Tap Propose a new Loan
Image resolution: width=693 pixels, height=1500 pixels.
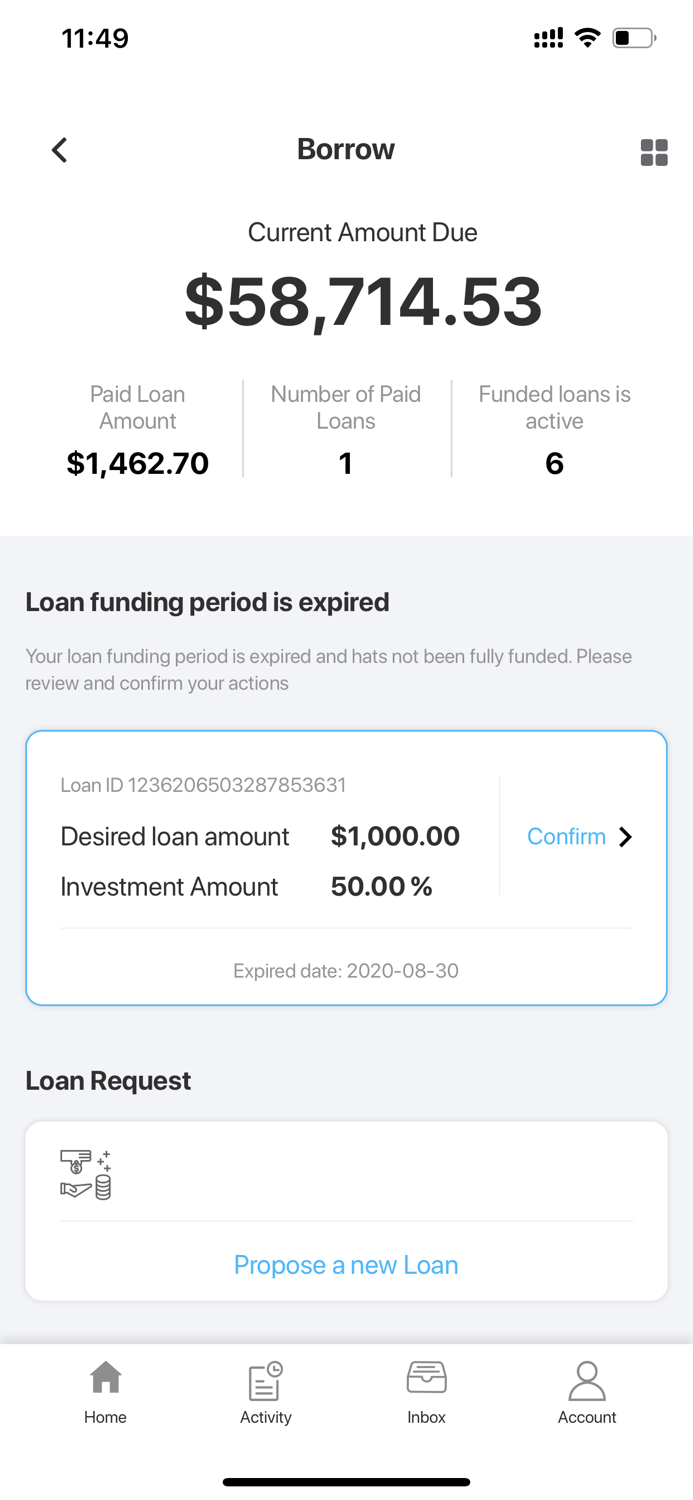click(346, 1265)
